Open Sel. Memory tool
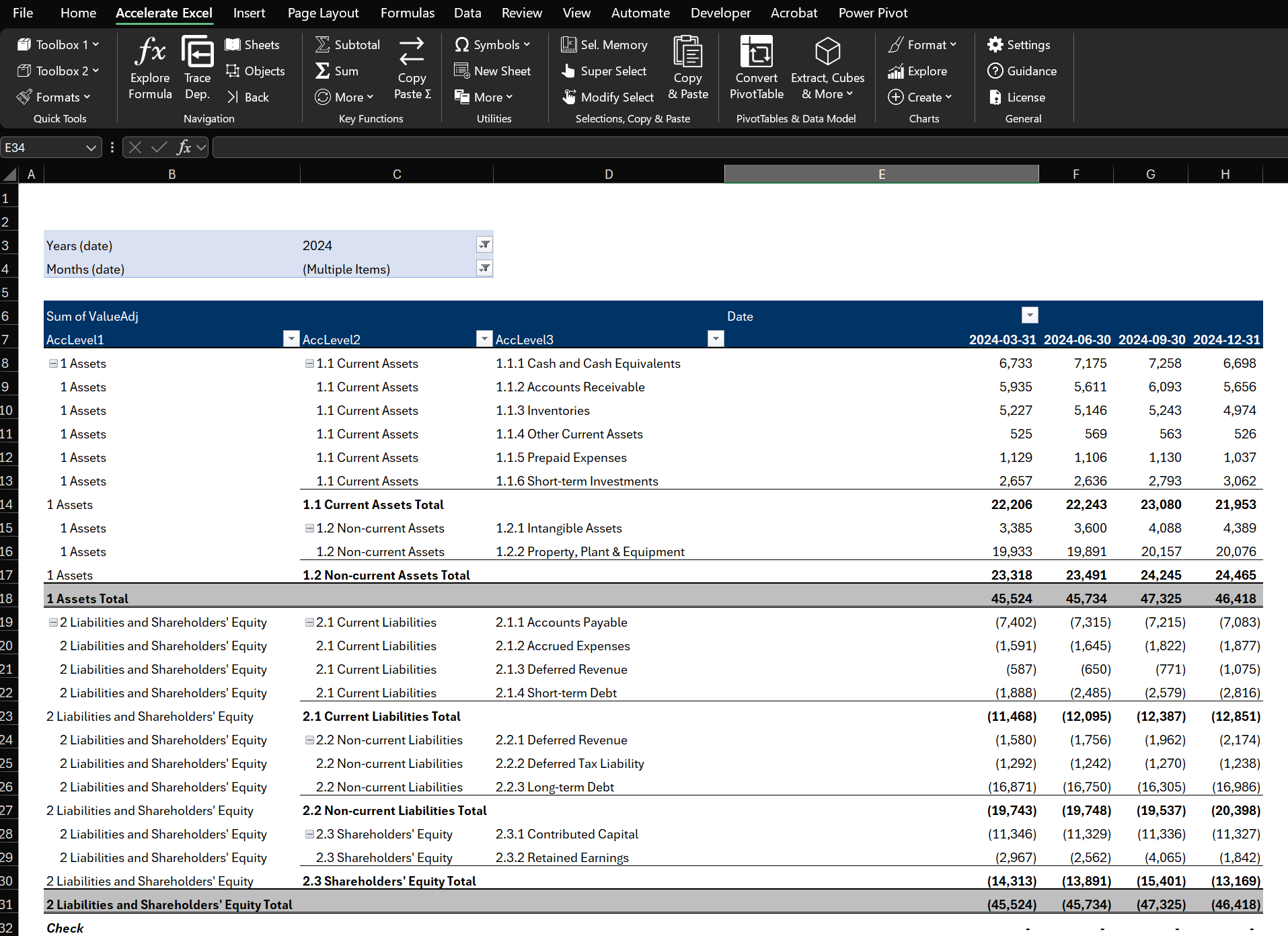 click(x=604, y=44)
